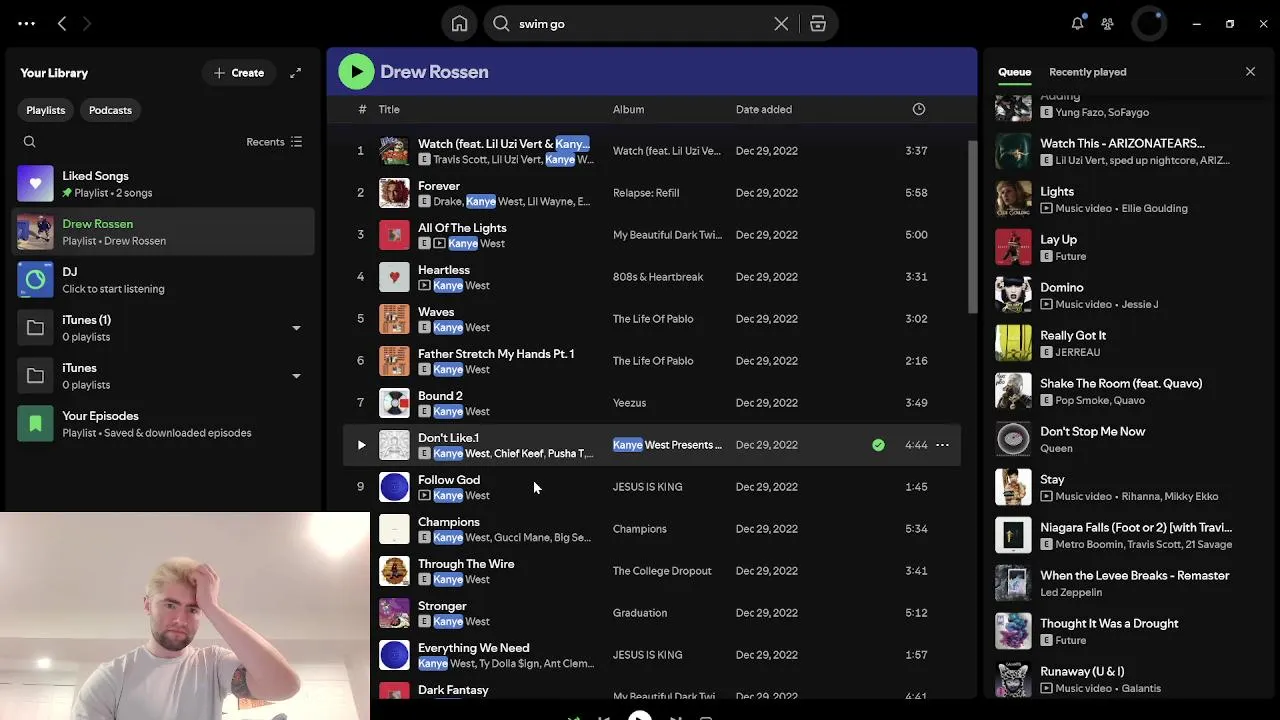Go back with the left arrow
1280x720 pixels.
(x=62, y=23)
